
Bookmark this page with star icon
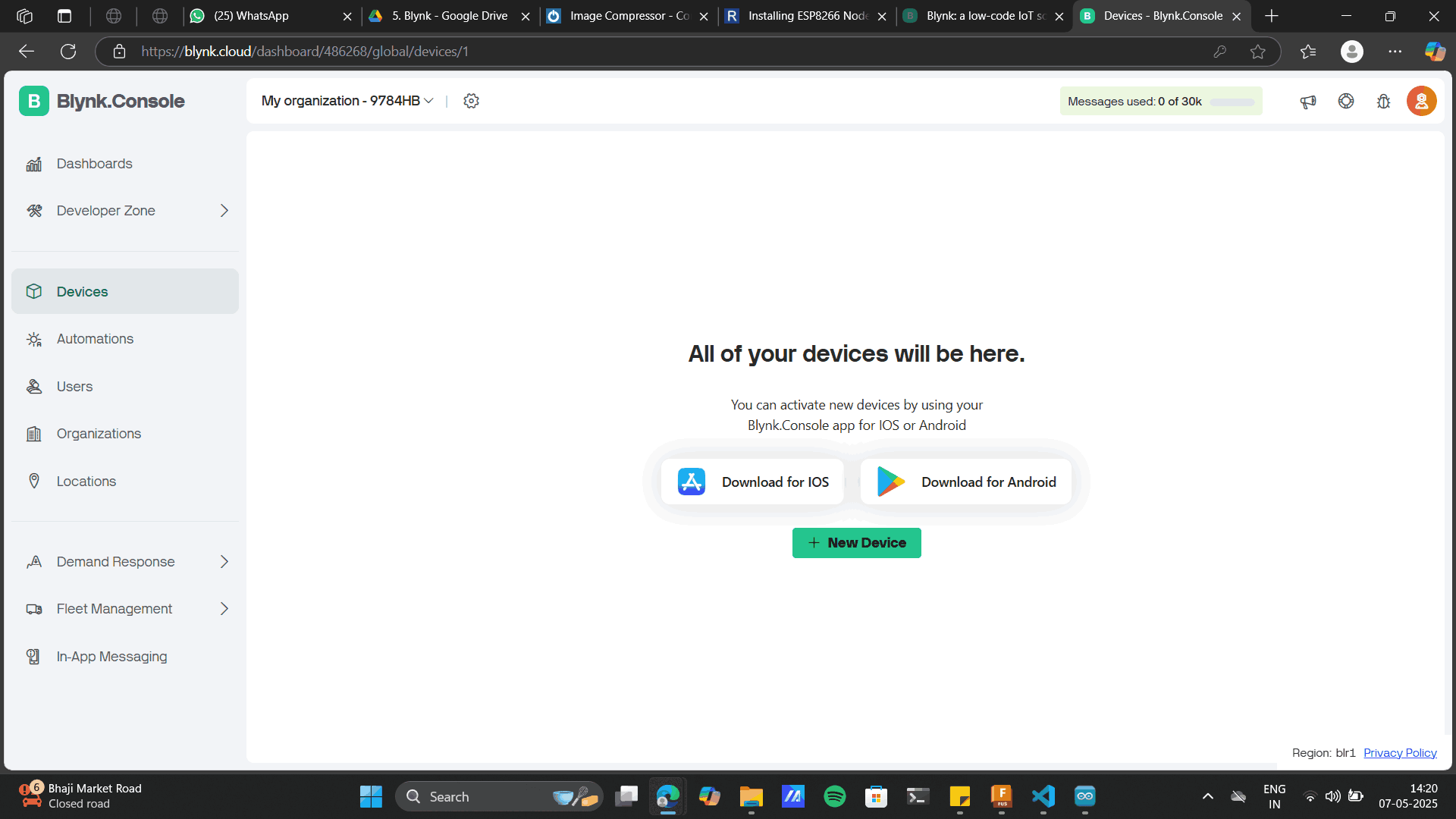(x=1258, y=52)
